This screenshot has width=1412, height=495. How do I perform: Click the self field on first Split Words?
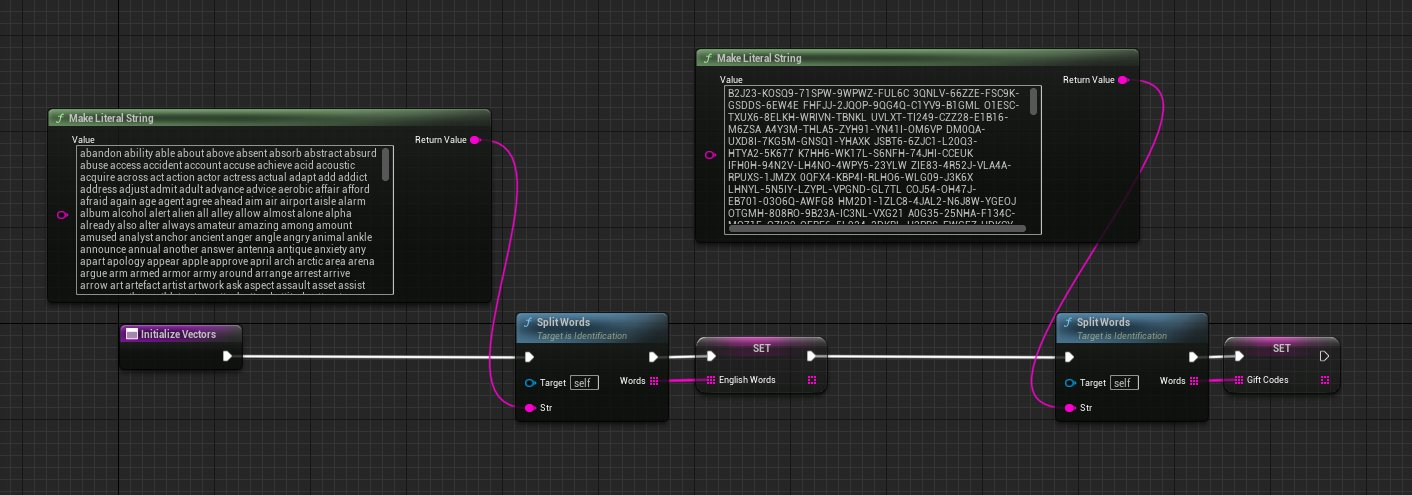[584, 383]
